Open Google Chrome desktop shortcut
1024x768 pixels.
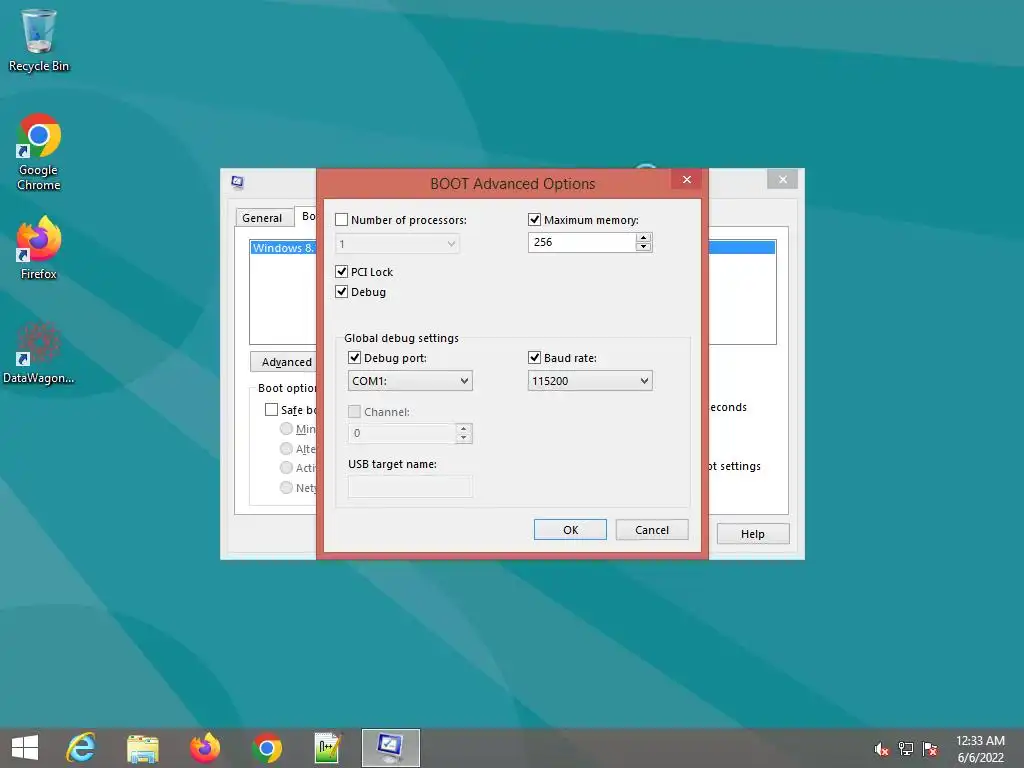39,152
